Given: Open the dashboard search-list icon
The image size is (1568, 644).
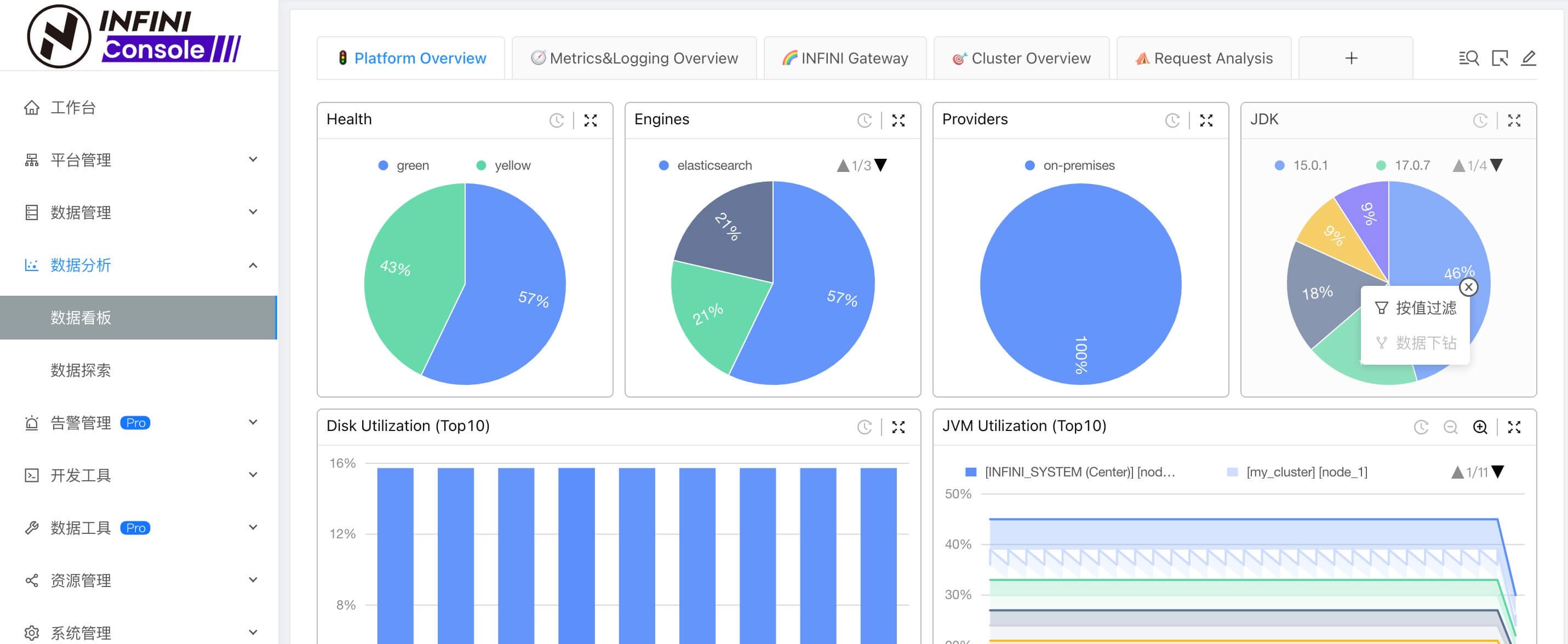Looking at the screenshot, I should (x=1469, y=58).
